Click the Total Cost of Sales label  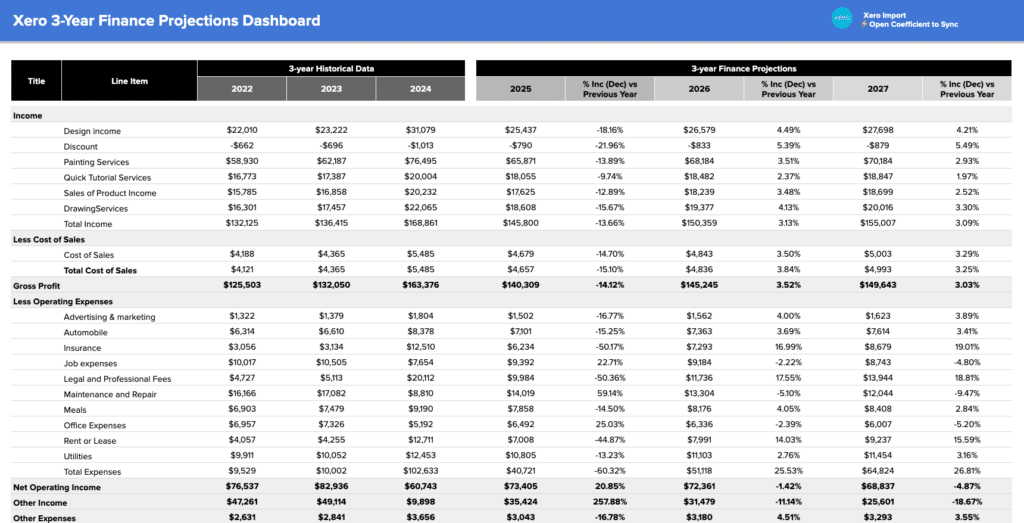[x=100, y=270]
